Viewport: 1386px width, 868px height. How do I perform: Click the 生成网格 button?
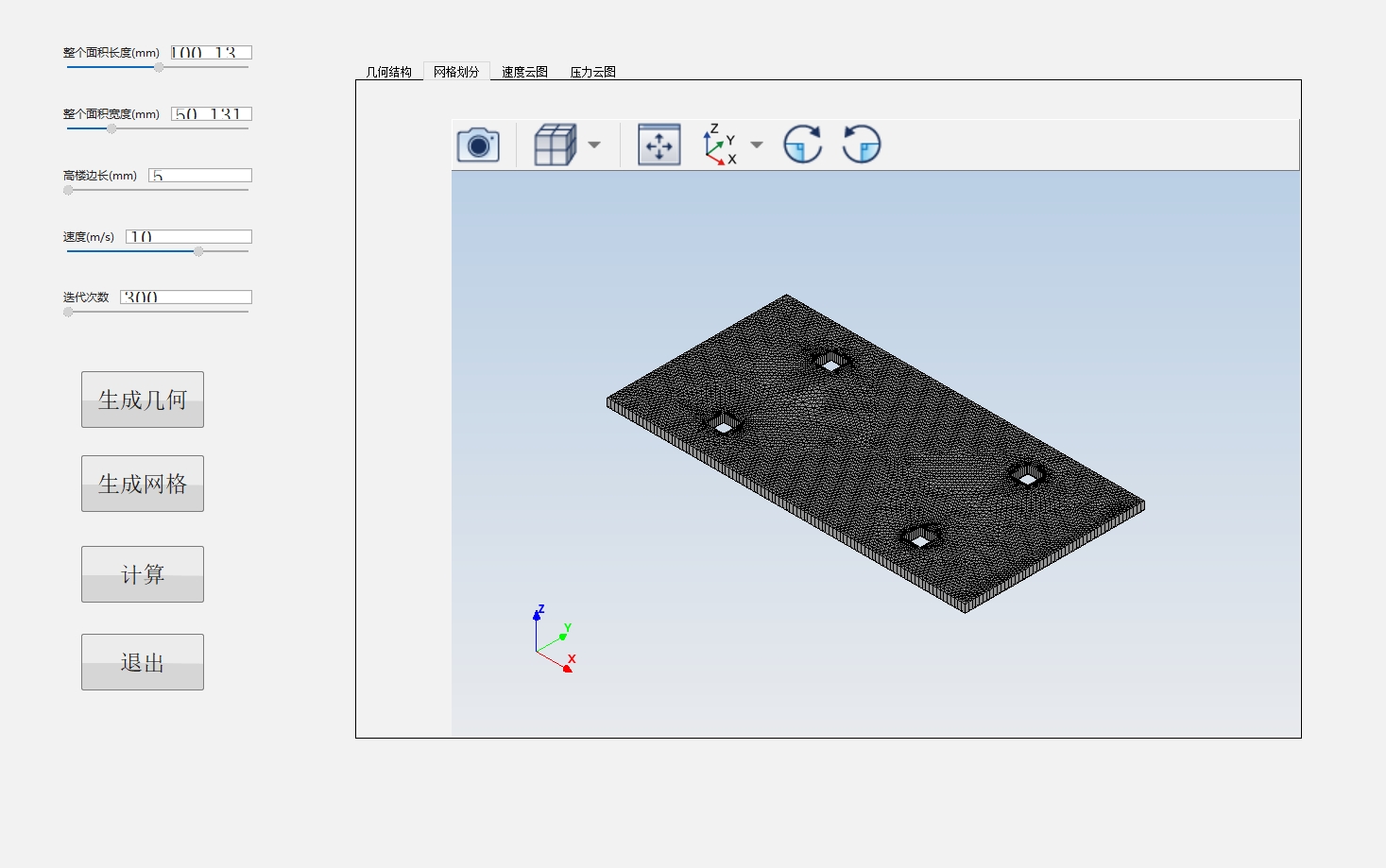pos(143,484)
